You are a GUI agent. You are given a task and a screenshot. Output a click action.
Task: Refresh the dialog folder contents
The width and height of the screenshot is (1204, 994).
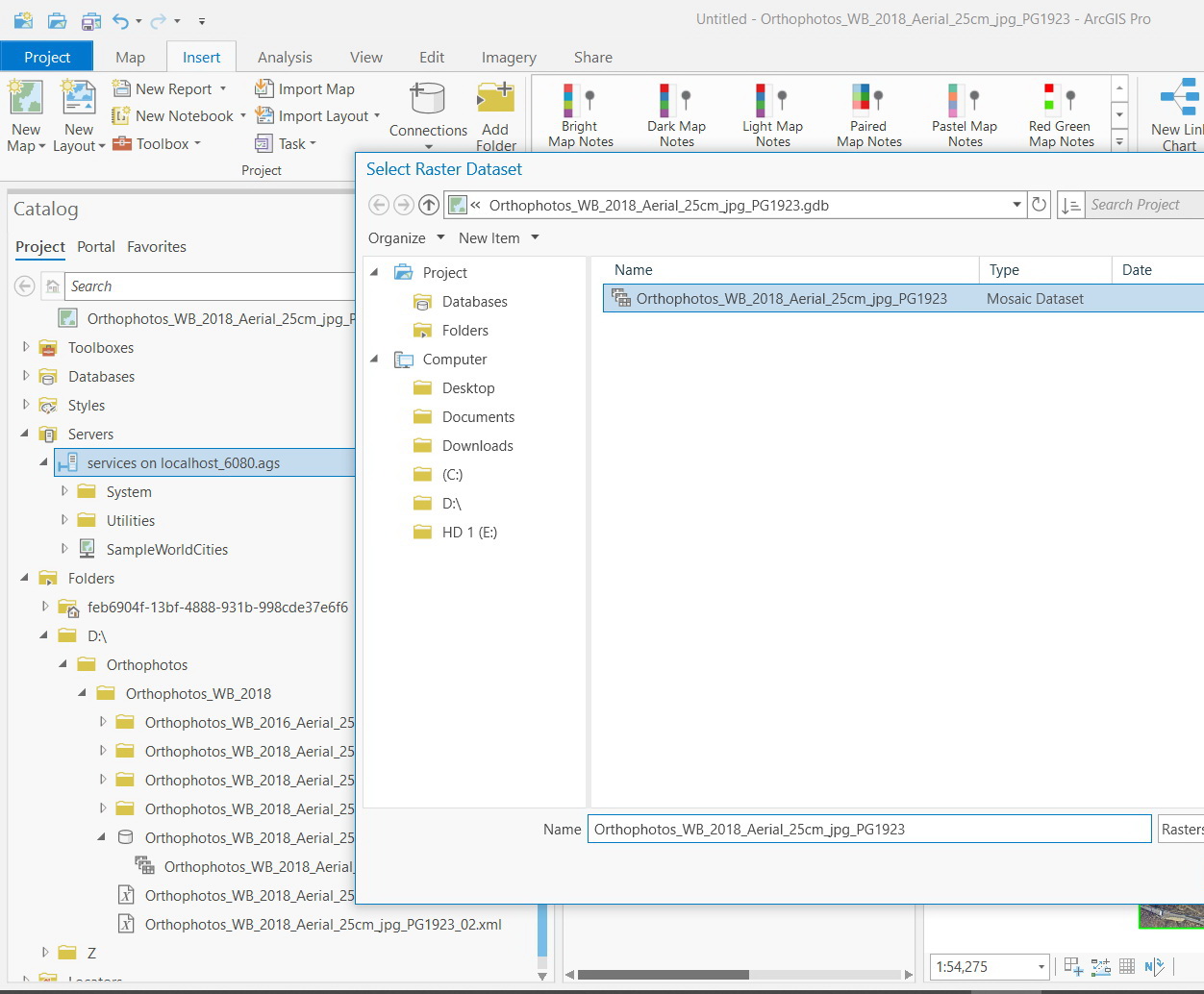[1039, 205]
